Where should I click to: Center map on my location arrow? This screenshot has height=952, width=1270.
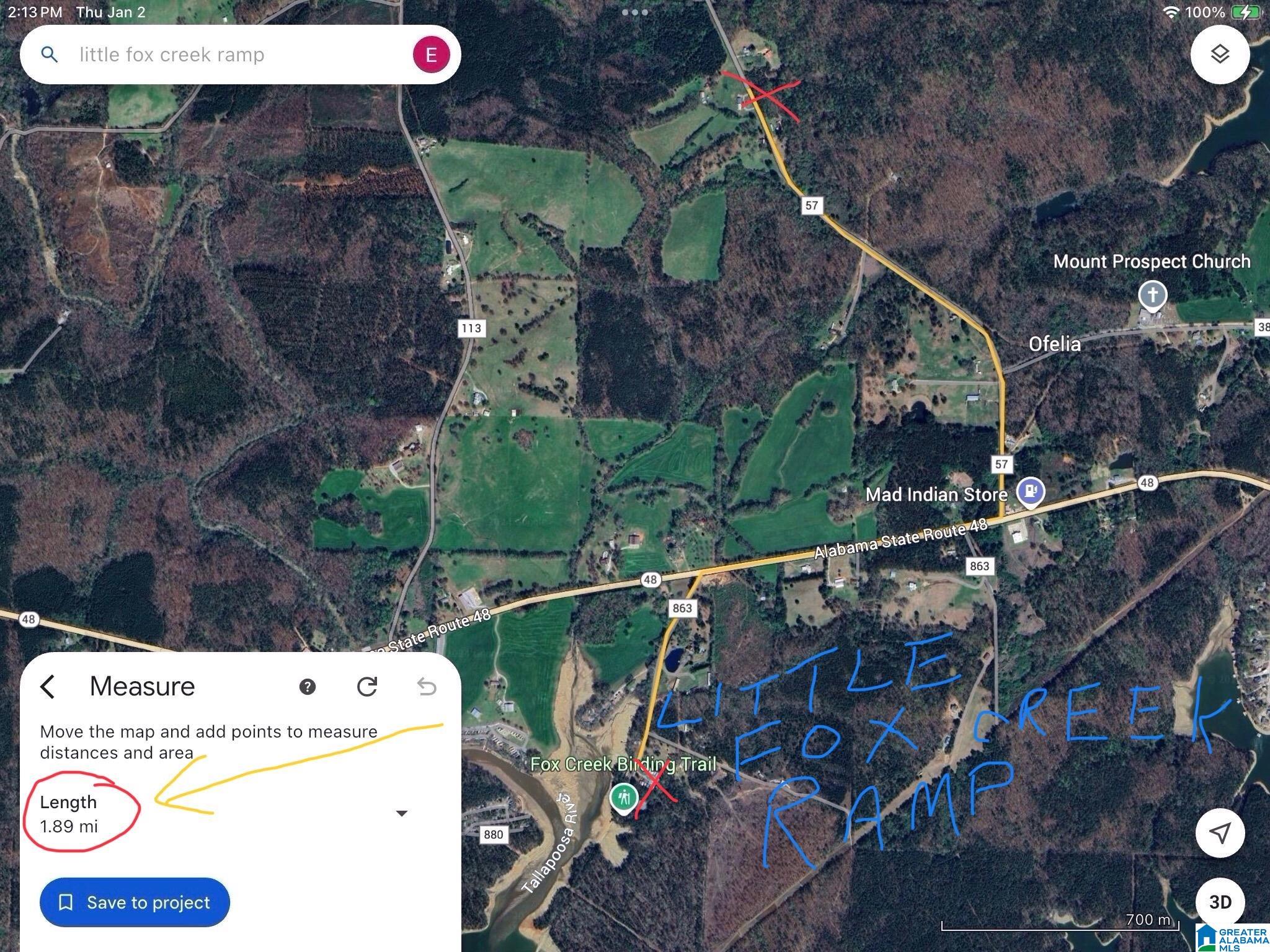1220,833
